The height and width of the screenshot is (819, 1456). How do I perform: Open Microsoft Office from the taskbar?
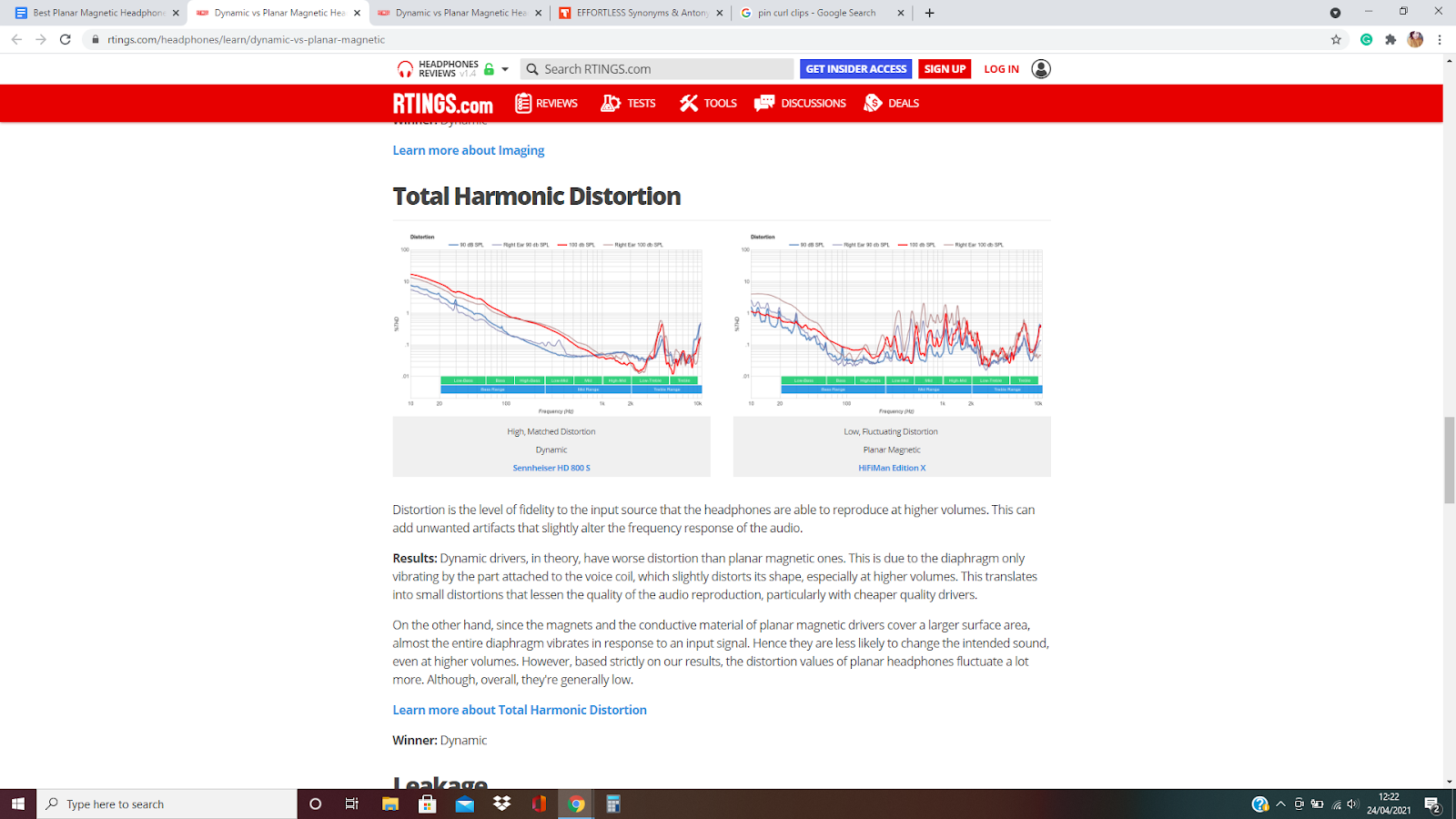(x=539, y=804)
